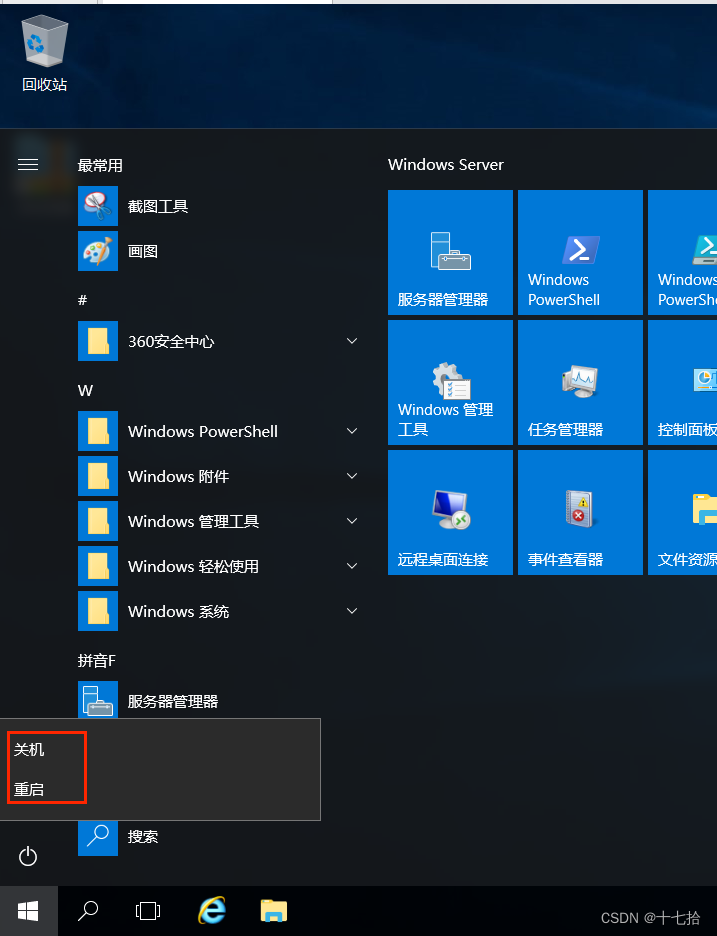Open File Explorer from the taskbar

pos(274,911)
